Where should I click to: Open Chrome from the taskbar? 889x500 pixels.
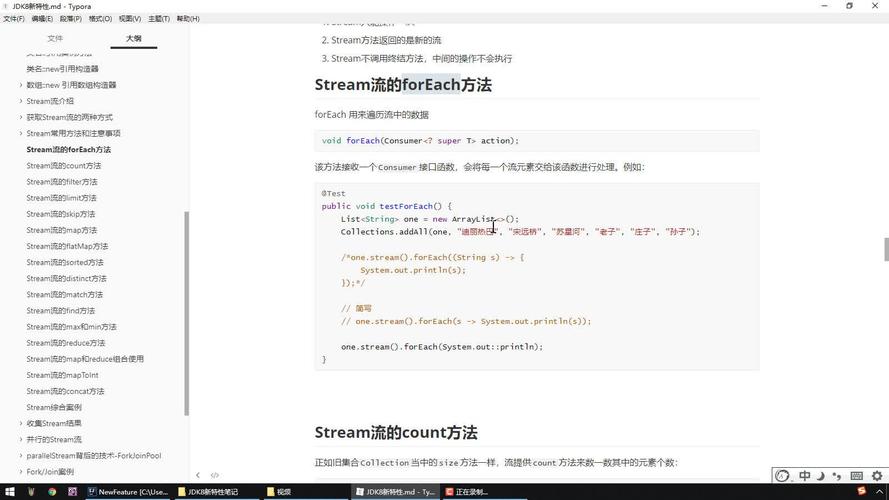coord(52,491)
